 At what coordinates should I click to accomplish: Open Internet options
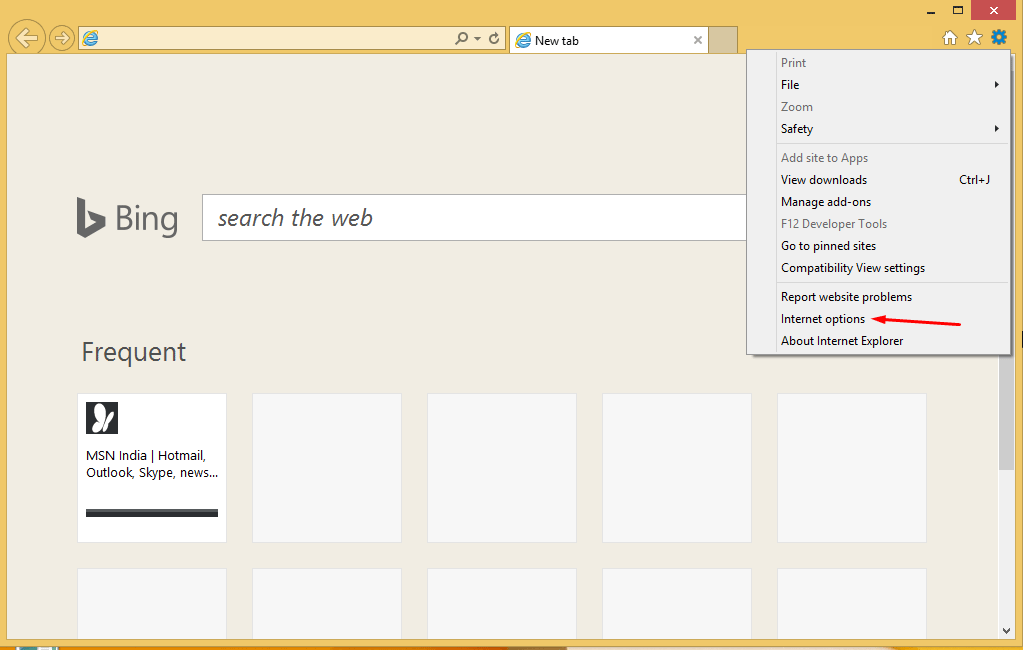click(892, 319)
